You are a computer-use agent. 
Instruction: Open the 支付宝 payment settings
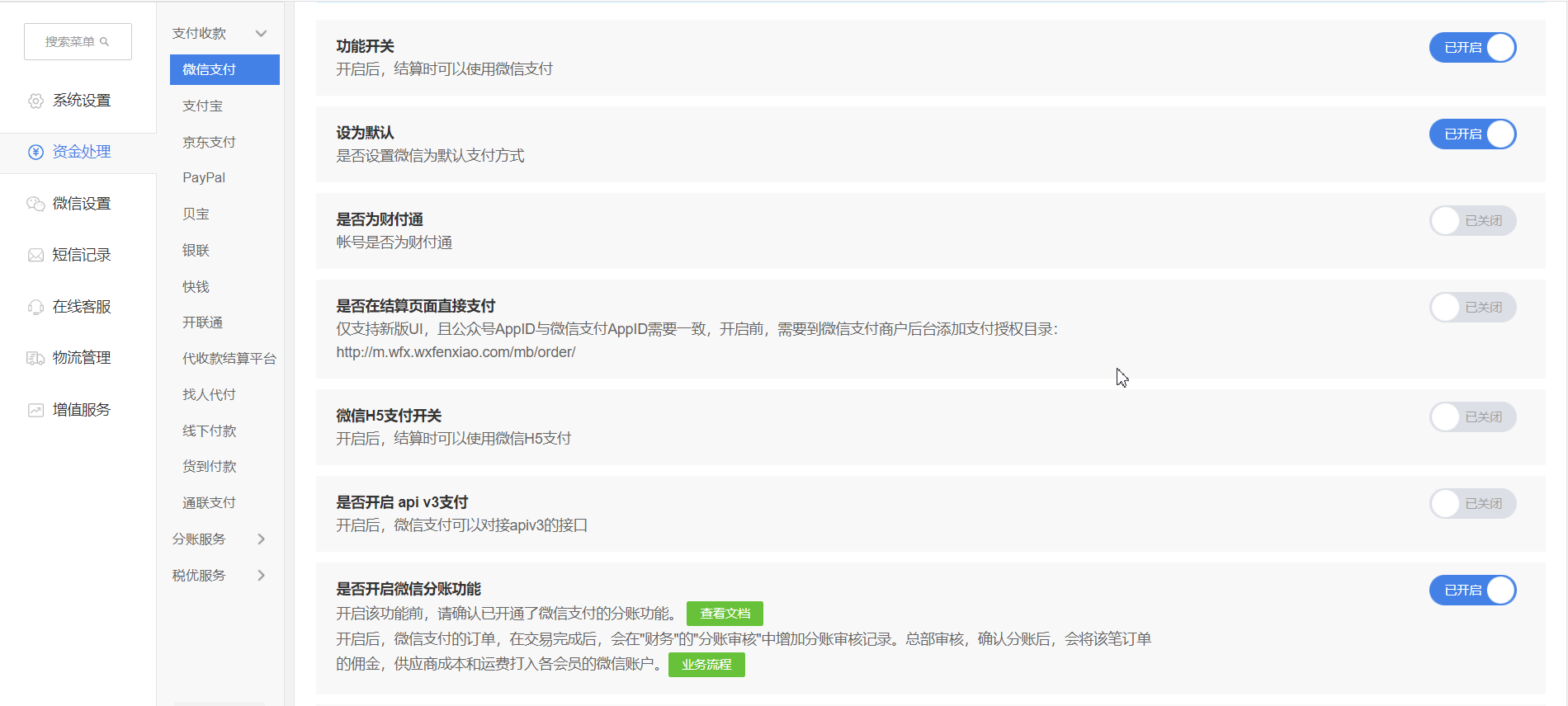click(203, 106)
